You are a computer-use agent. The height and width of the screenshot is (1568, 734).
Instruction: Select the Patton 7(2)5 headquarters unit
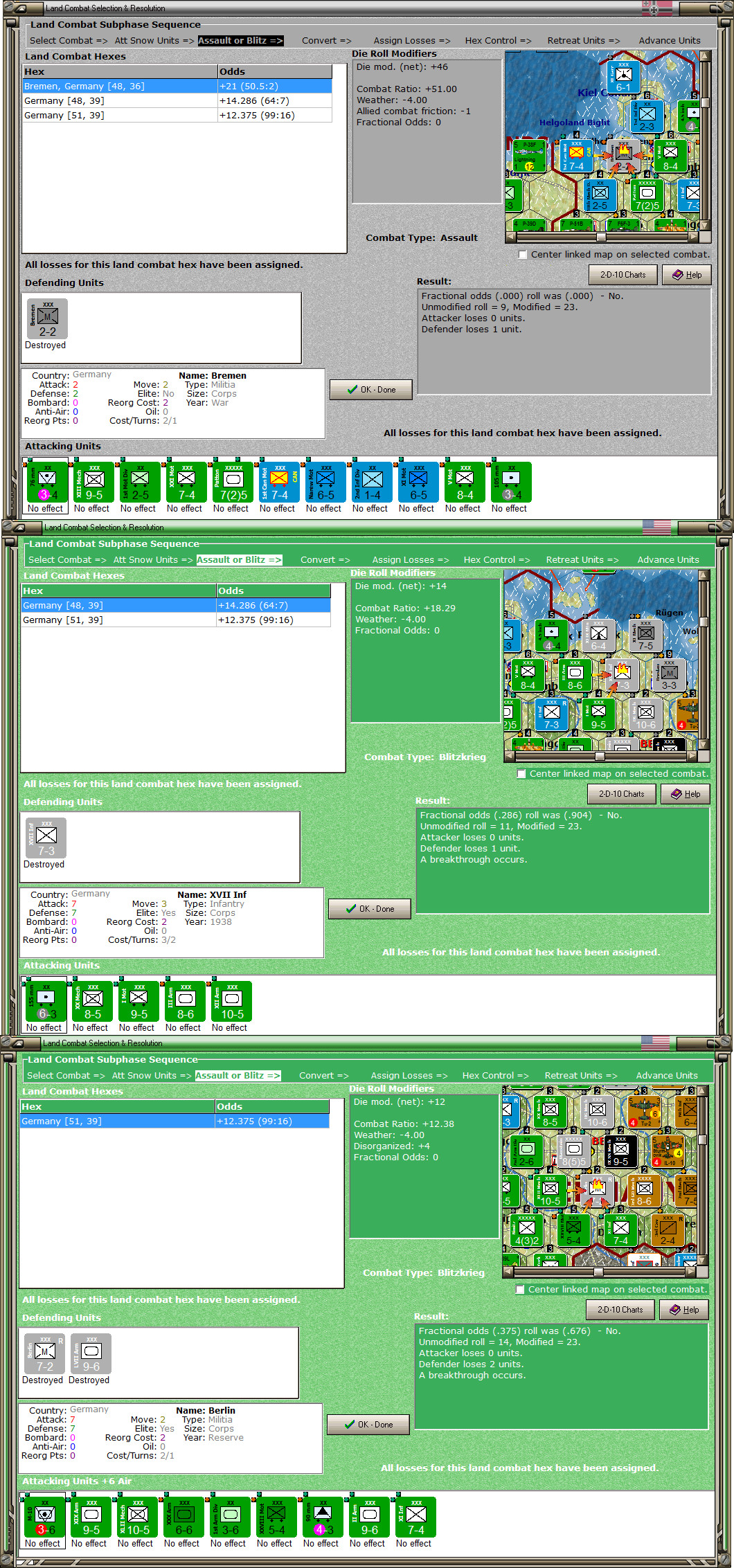click(x=233, y=482)
